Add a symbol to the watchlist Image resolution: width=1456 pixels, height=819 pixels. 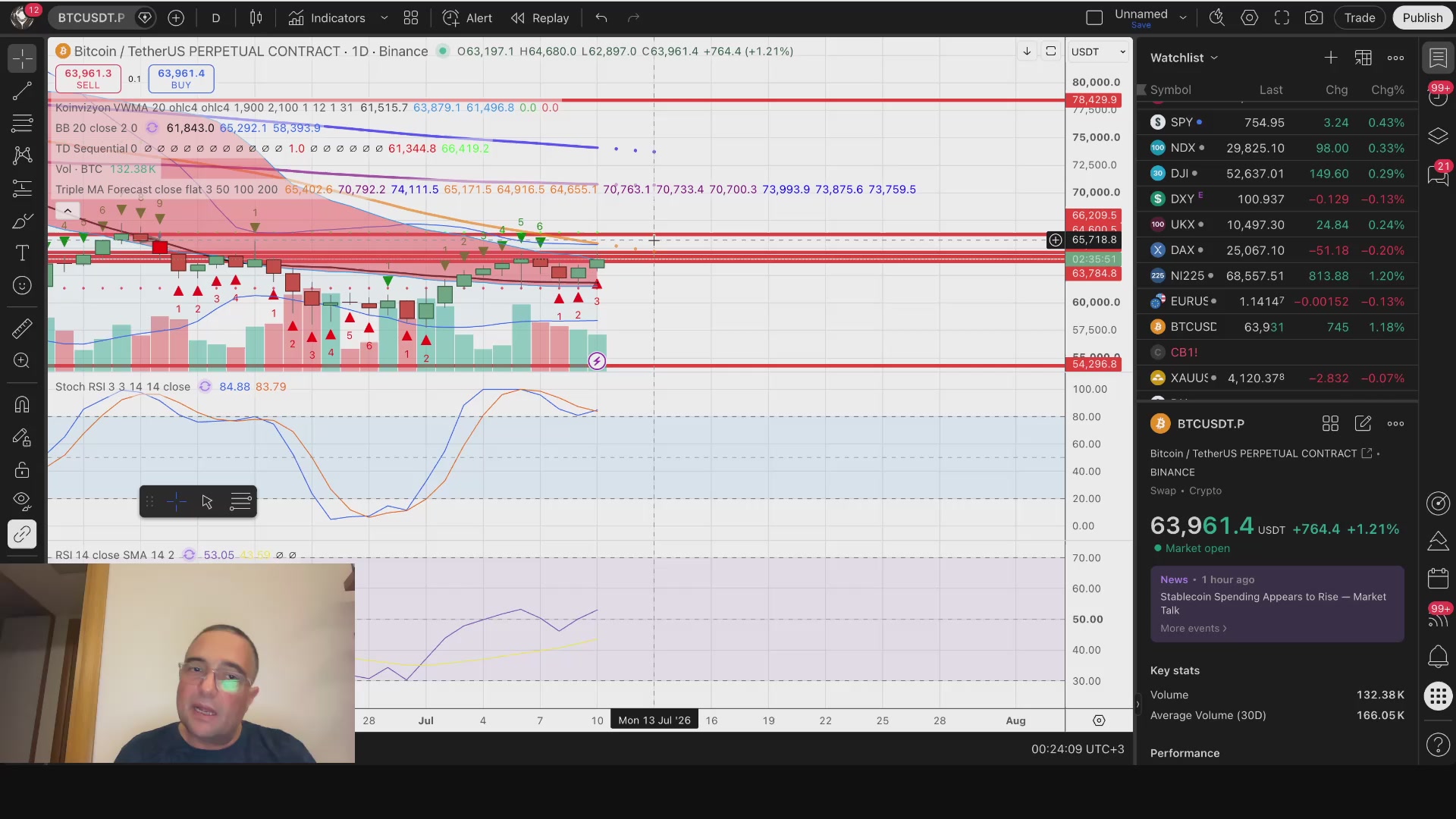click(x=1331, y=58)
